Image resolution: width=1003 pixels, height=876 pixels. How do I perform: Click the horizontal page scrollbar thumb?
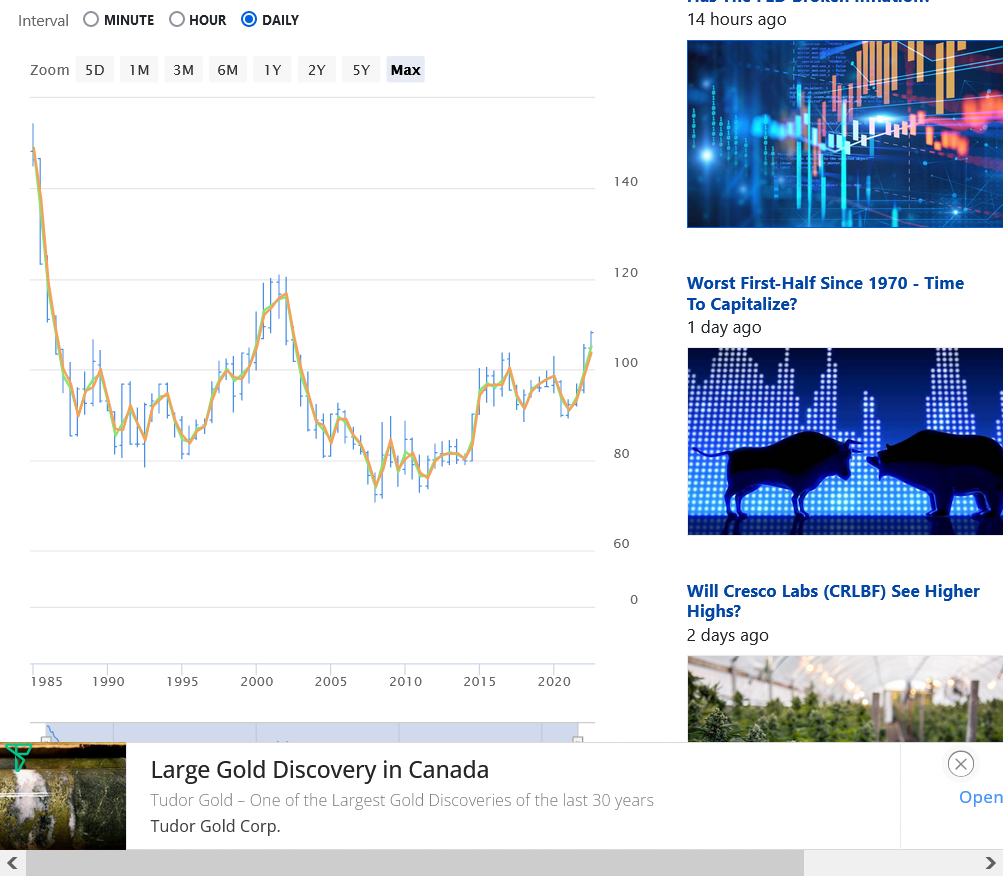click(x=415, y=863)
